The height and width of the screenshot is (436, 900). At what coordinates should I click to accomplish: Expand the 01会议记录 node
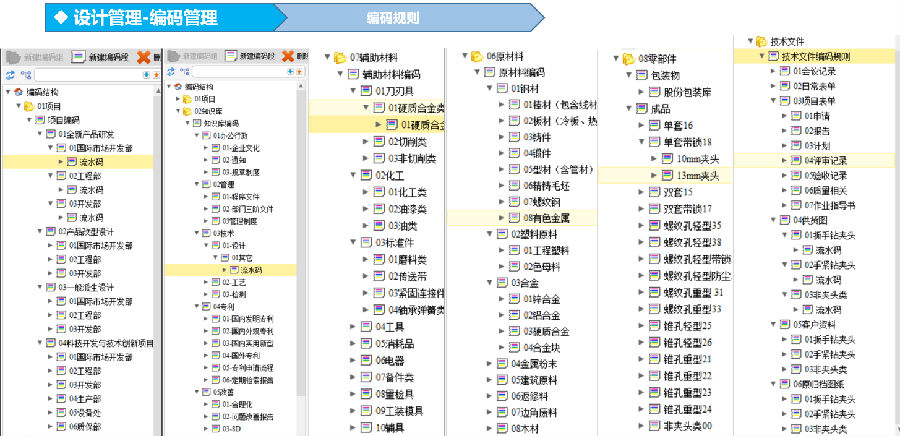point(773,71)
